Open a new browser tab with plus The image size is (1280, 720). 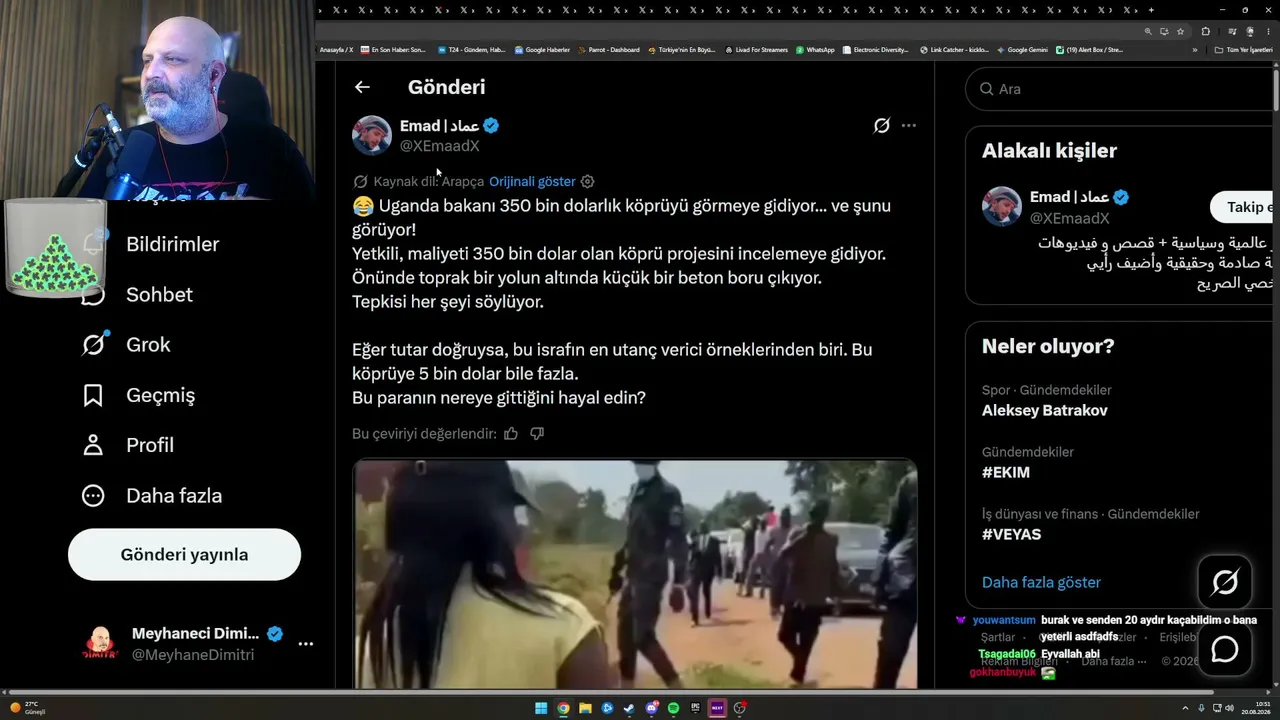click(x=1151, y=10)
